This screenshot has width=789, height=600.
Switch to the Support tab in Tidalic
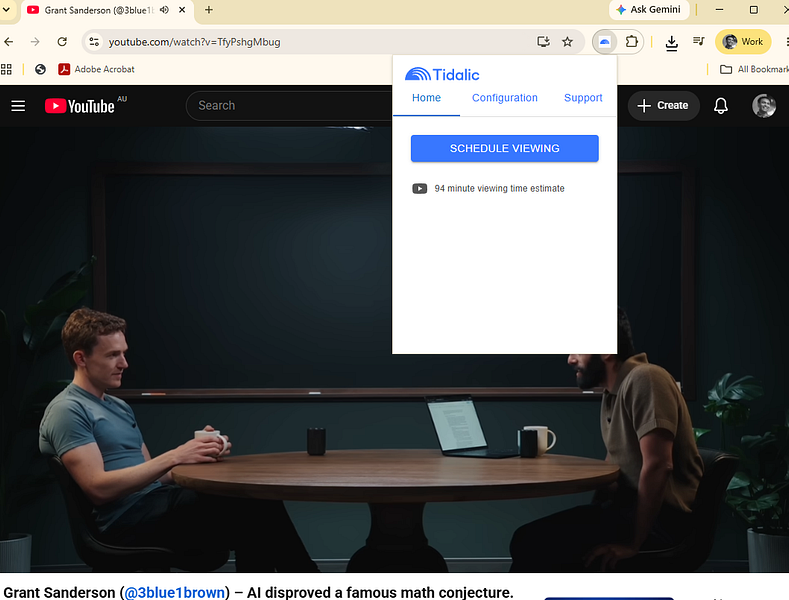583,98
